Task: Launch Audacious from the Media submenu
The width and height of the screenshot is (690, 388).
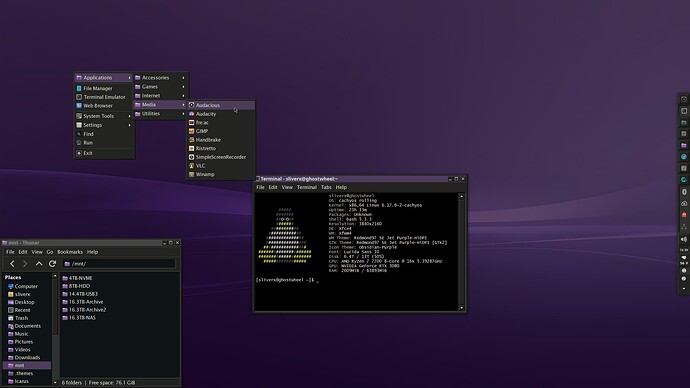Action: (221, 105)
